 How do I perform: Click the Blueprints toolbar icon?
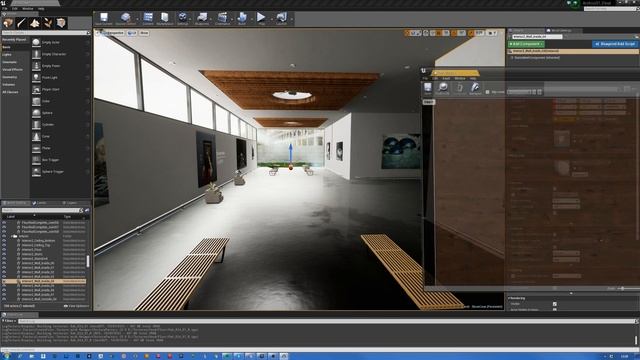[x=202, y=18]
